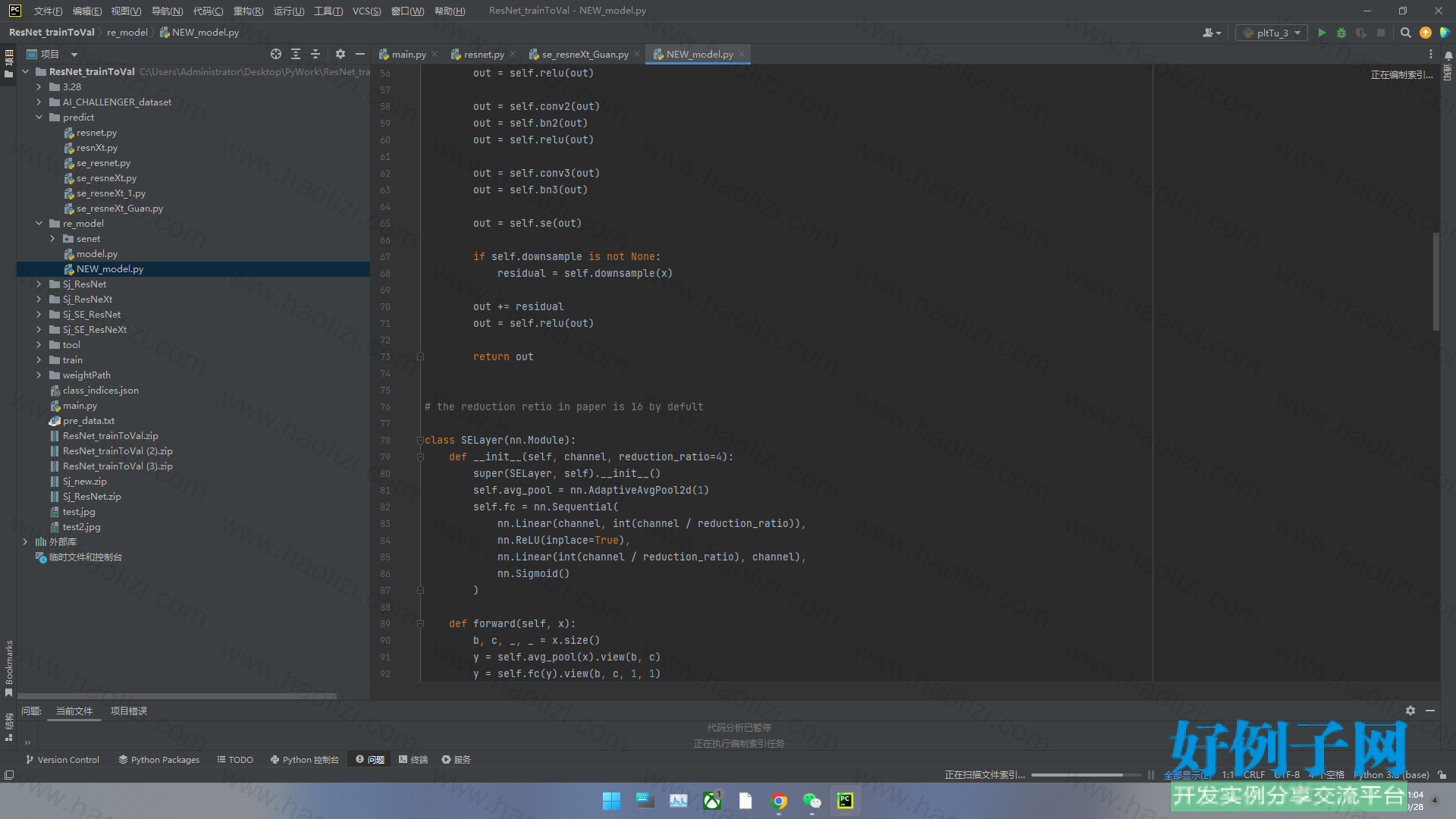This screenshot has width=1456, height=819.
Task: Click CRLF line separator in status bar
Action: tap(1254, 775)
